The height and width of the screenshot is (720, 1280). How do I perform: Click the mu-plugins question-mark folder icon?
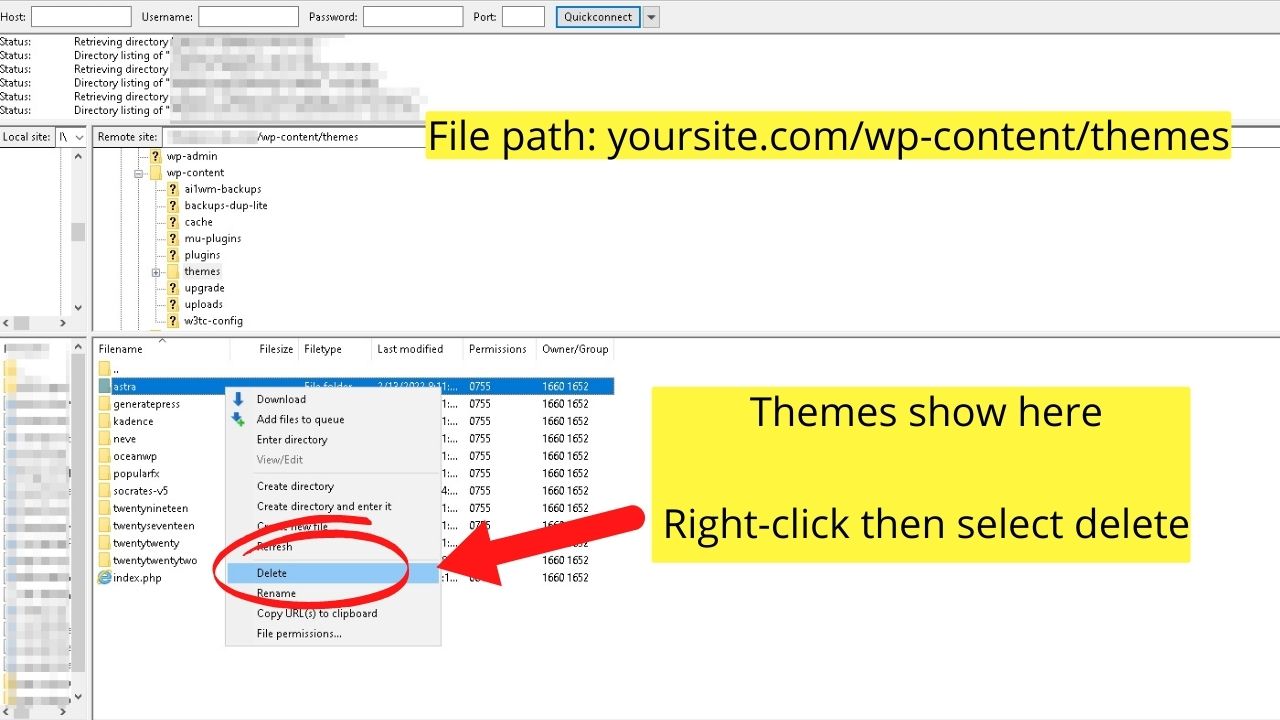tap(174, 238)
